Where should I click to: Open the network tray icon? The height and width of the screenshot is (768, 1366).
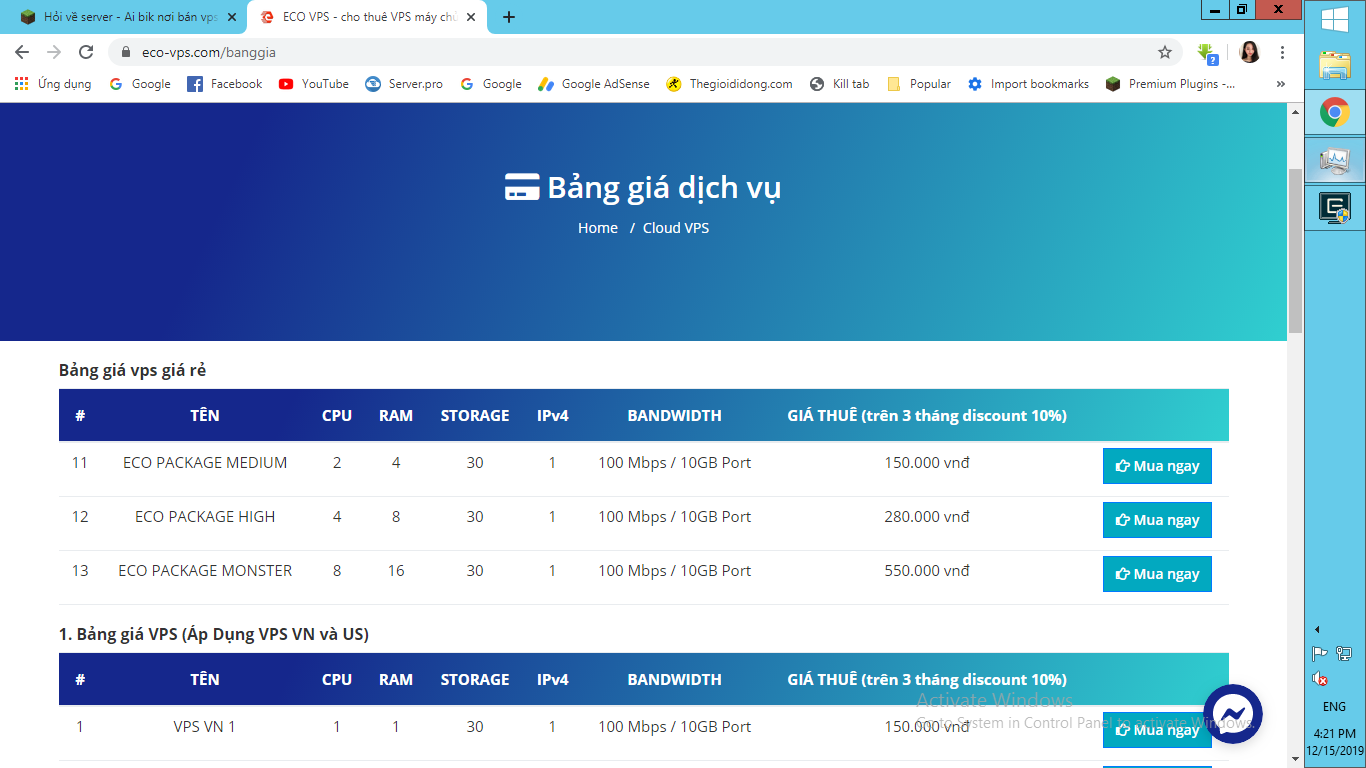click(x=1344, y=654)
